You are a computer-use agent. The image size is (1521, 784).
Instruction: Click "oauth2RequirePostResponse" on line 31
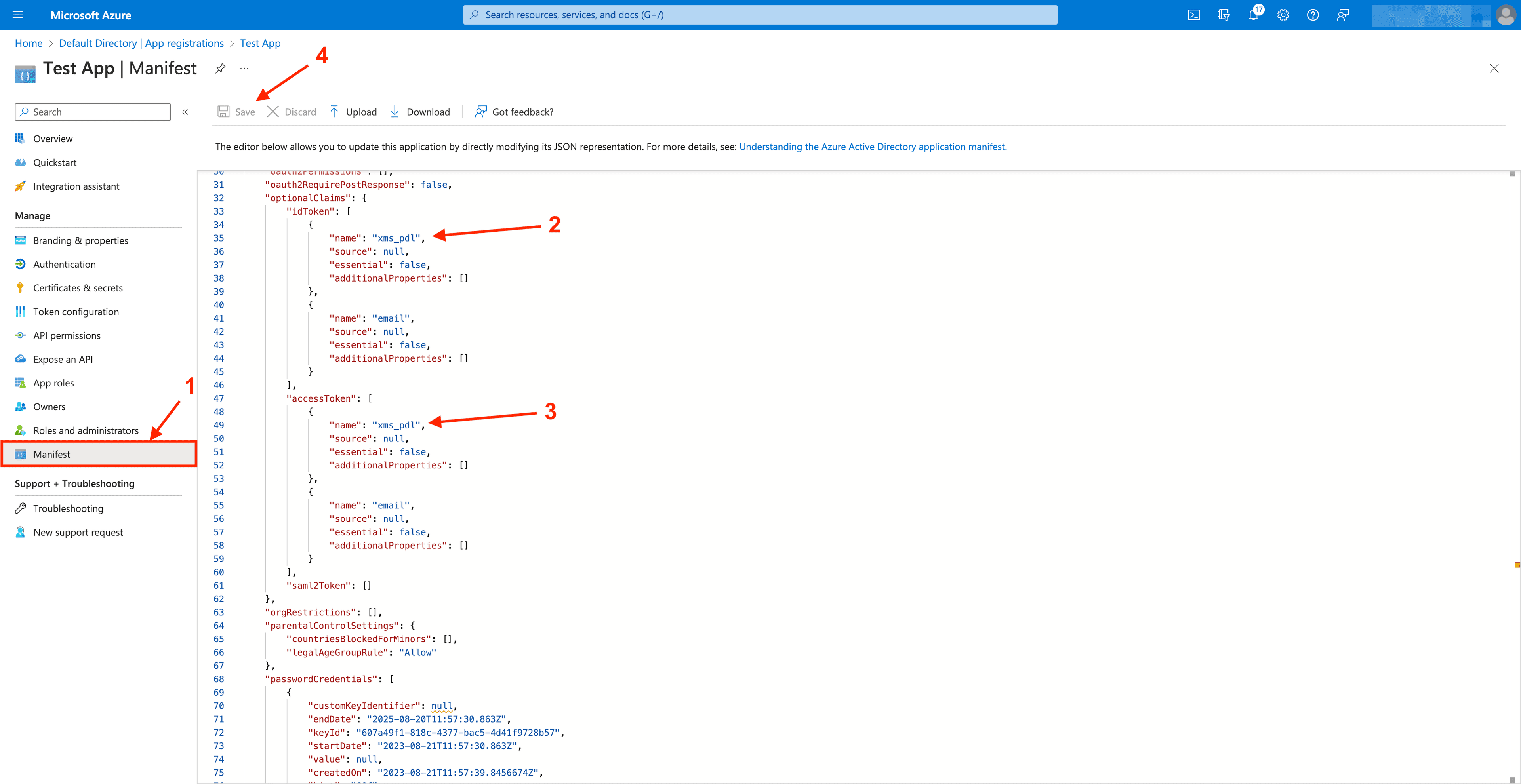click(337, 185)
